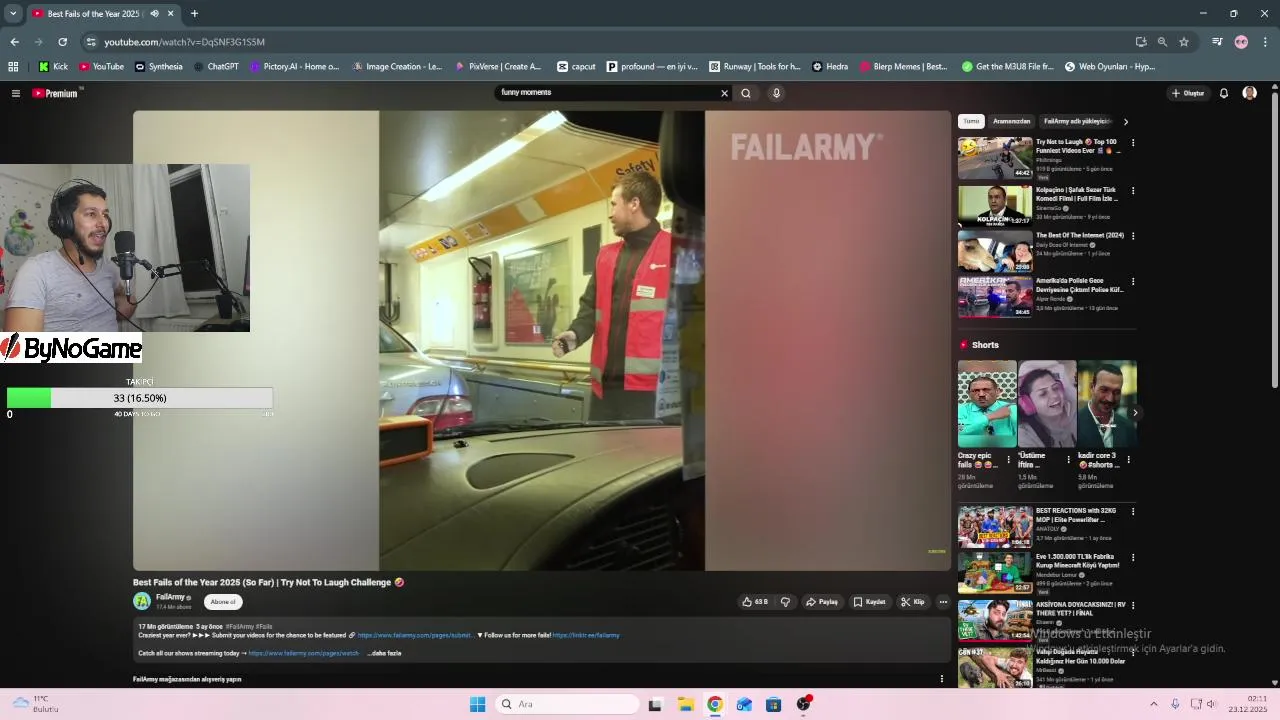Open options for 'BEST REACTIONS with 32KG MOP'

[1133, 511]
